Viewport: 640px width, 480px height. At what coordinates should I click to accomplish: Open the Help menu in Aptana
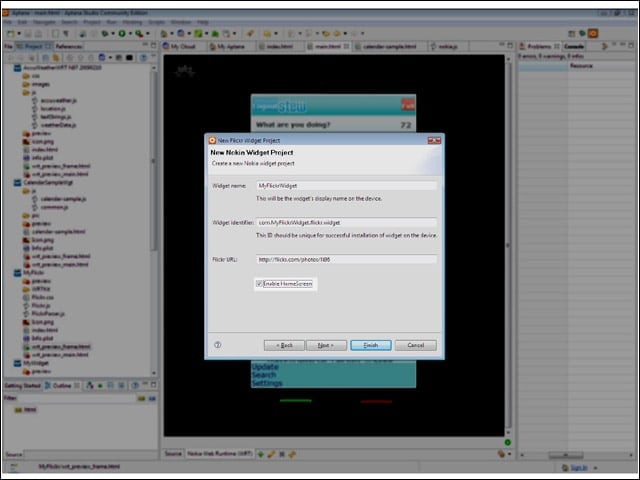[x=203, y=22]
